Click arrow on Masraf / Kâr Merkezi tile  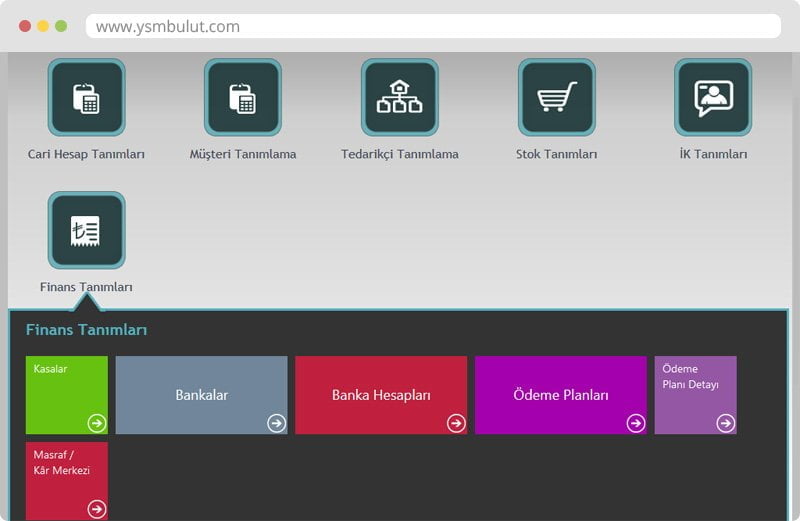[96, 509]
